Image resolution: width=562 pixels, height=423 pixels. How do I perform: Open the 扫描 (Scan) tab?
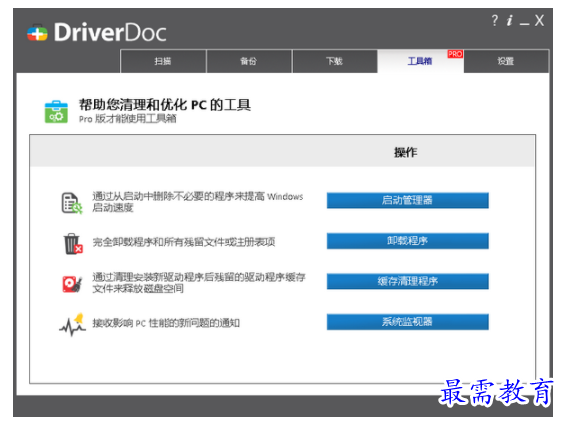tap(163, 61)
